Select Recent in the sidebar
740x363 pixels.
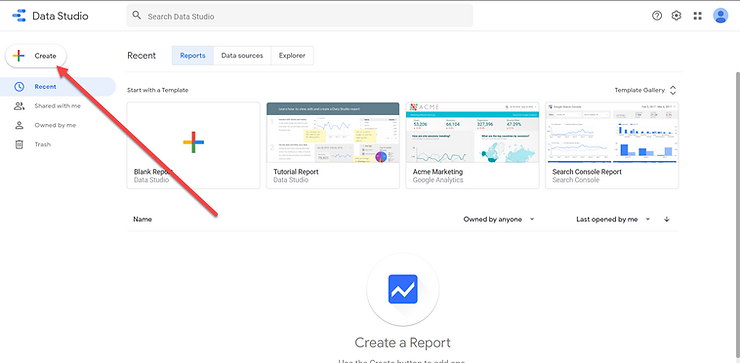coord(58,87)
